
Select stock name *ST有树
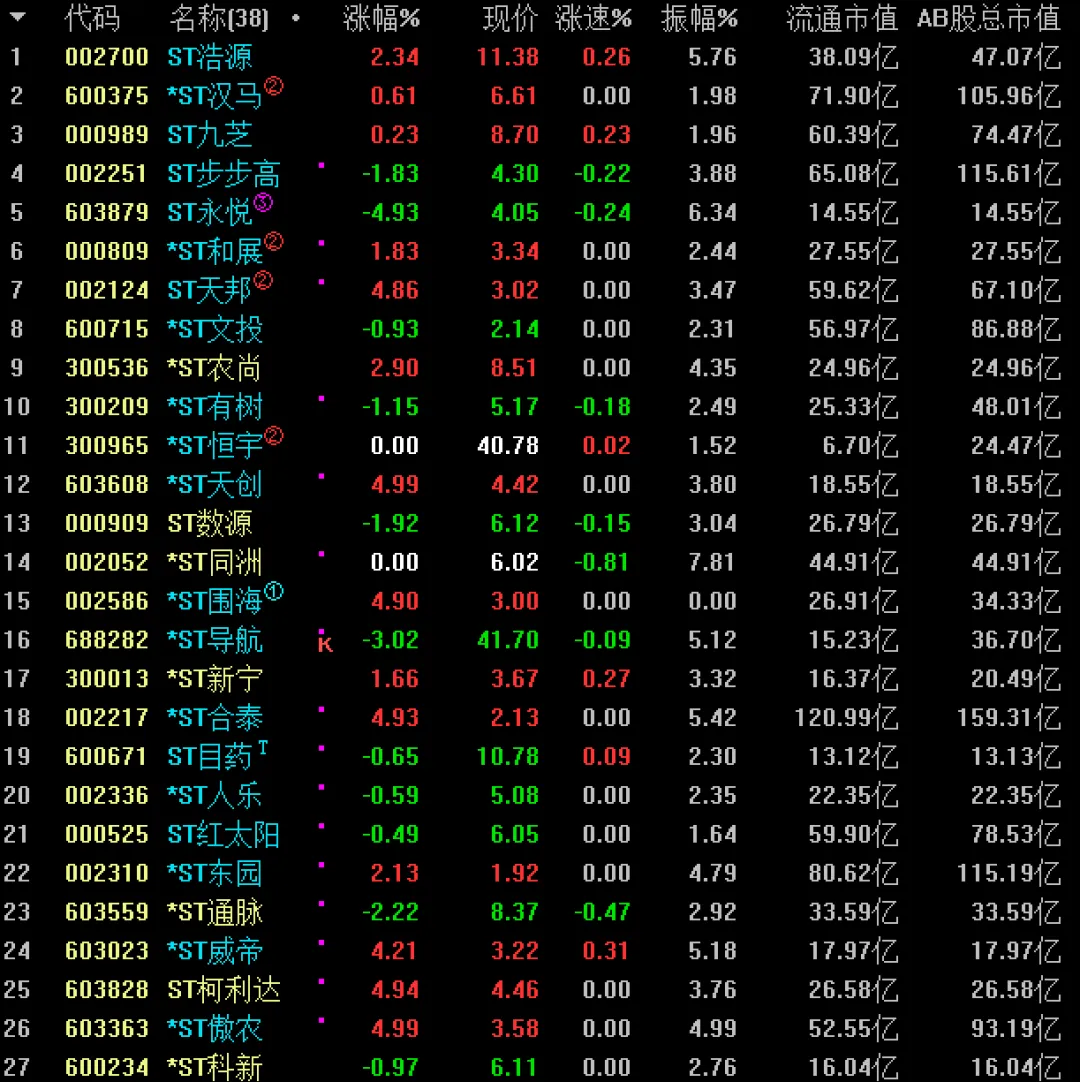(215, 407)
